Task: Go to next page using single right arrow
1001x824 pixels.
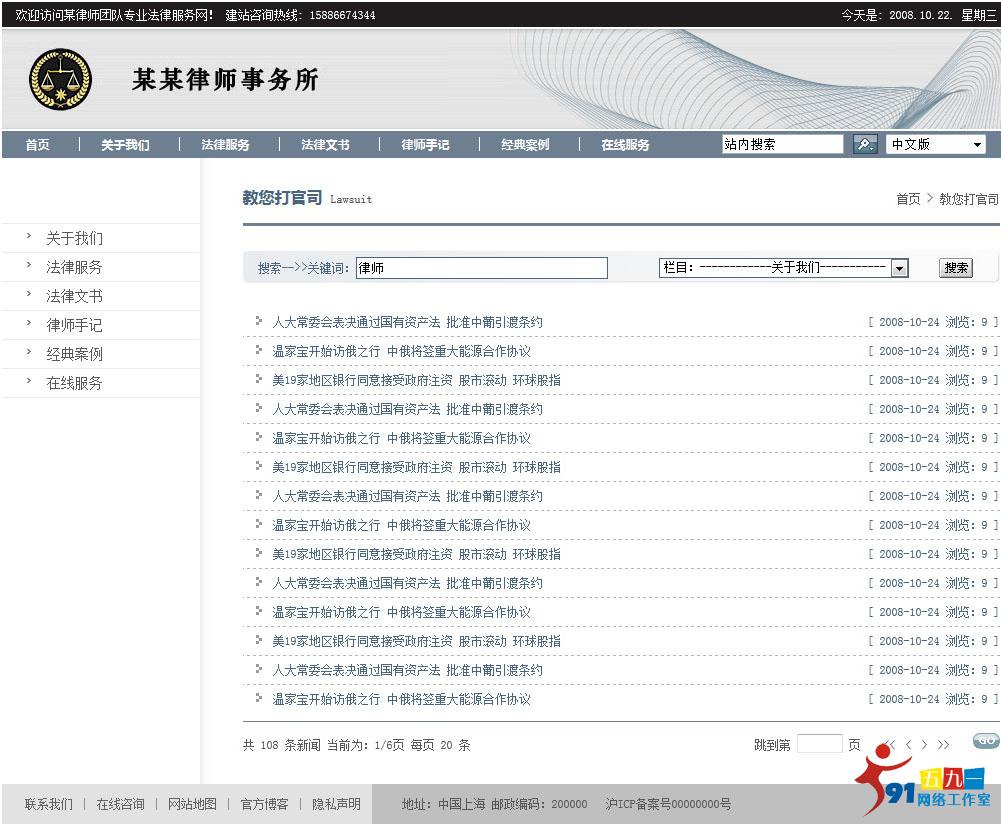Action: click(924, 743)
